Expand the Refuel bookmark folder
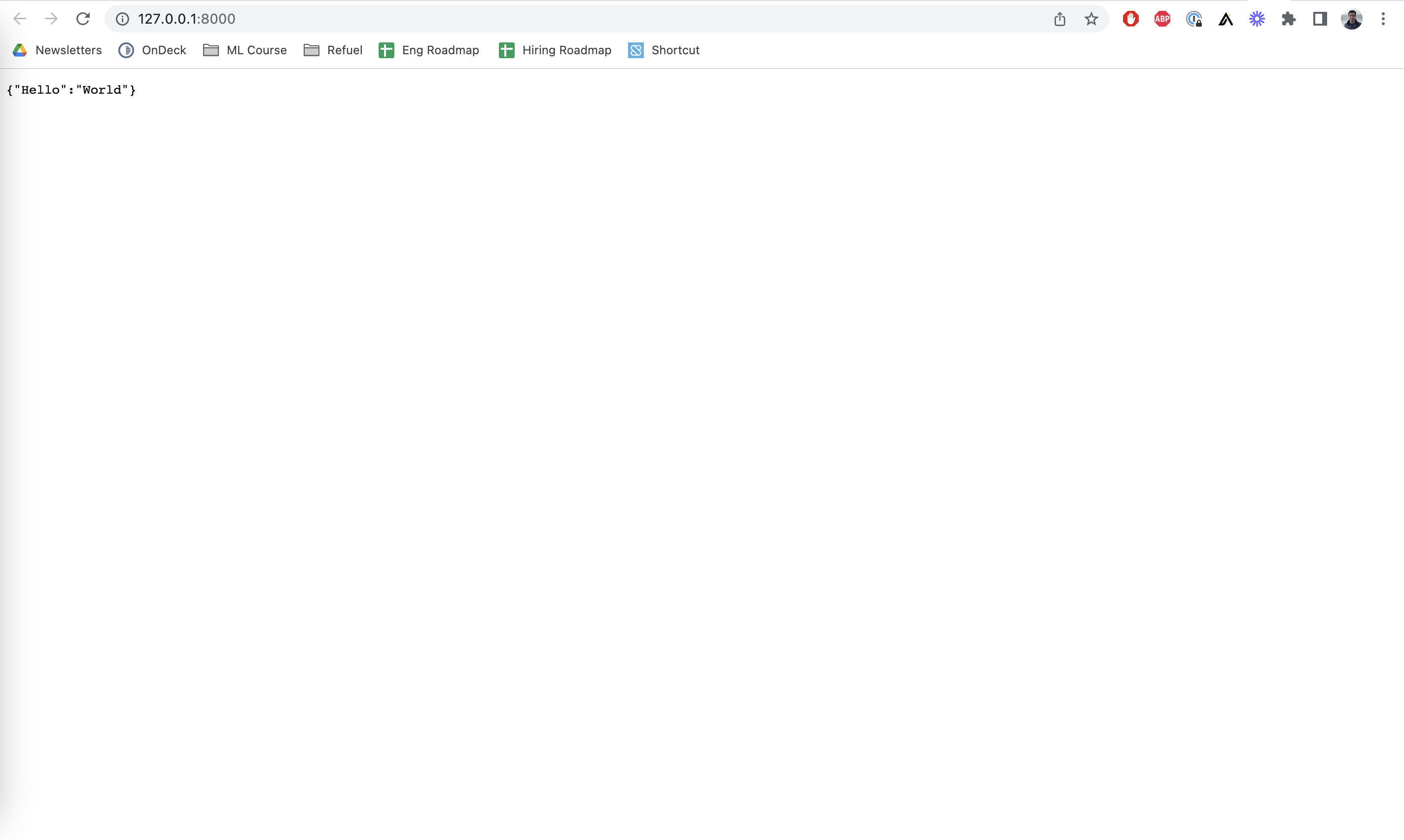This screenshot has width=1404, height=840. pyautogui.click(x=333, y=50)
